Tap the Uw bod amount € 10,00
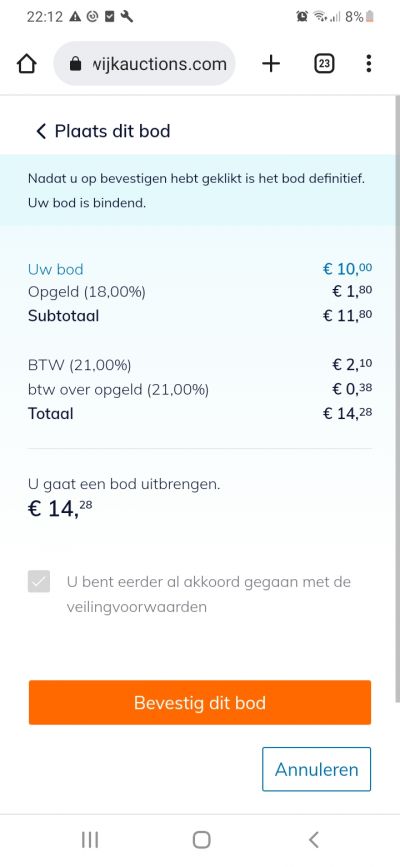This screenshot has height=867, width=400. [x=347, y=269]
